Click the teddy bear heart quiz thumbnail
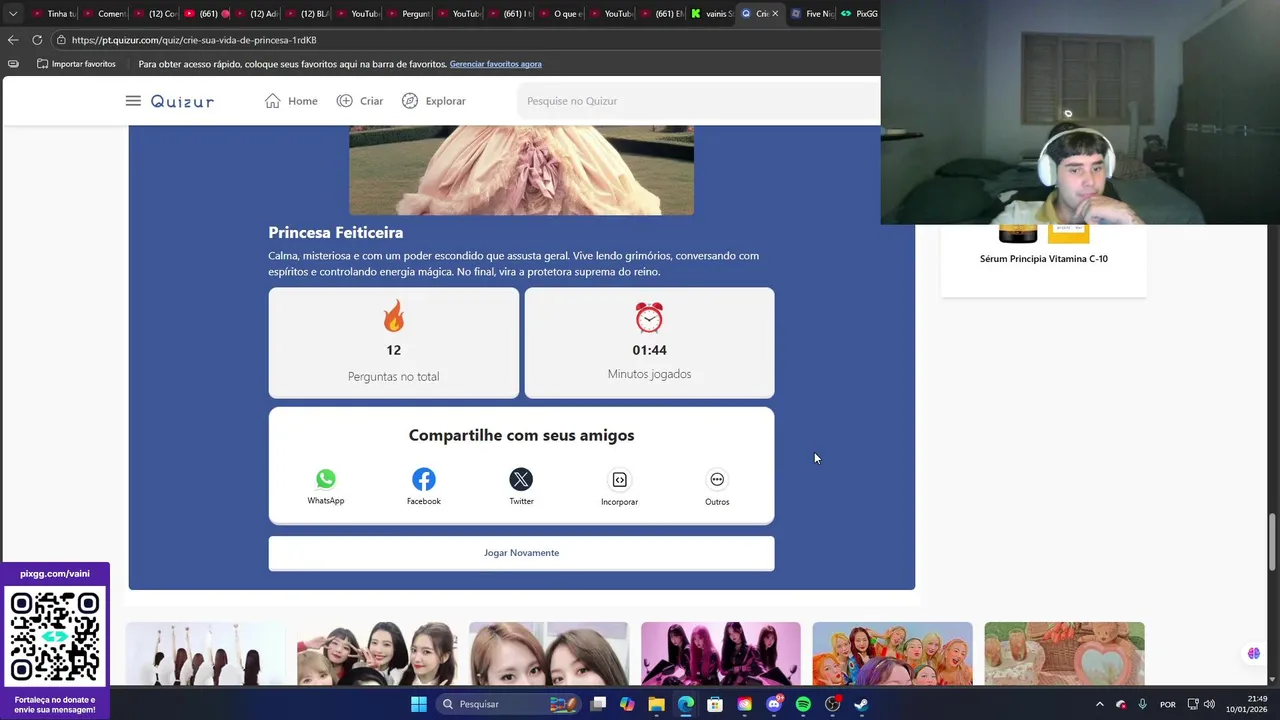 pyautogui.click(x=1064, y=653)
